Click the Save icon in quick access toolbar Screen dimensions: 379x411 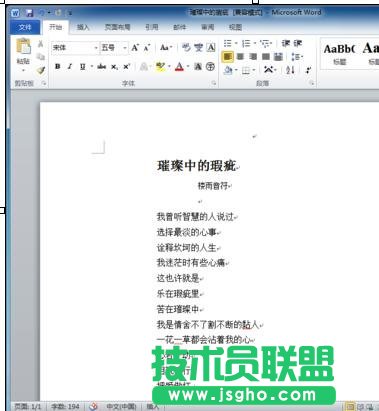pyautogui.click(x=30, y=13)
